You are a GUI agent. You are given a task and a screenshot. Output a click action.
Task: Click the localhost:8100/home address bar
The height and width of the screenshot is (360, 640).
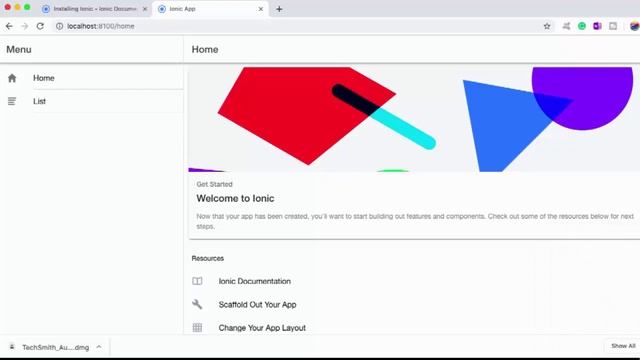coord(302,26)
